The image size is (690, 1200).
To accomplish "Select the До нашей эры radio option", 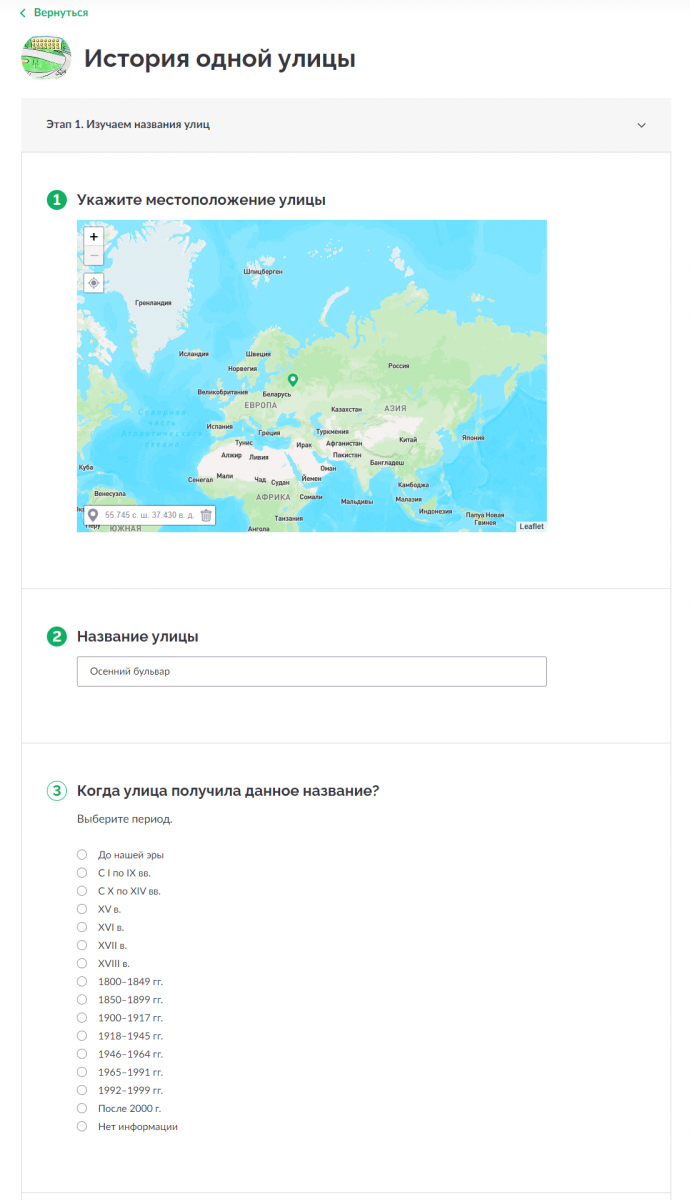I will [82, 855].
